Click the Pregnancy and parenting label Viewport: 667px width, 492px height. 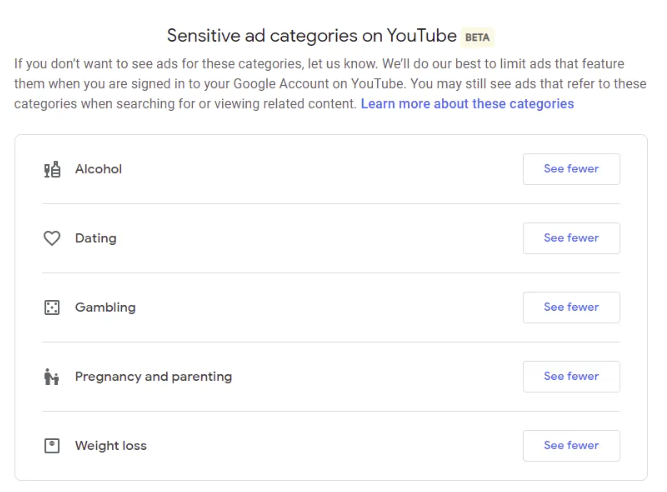point(154,377)
